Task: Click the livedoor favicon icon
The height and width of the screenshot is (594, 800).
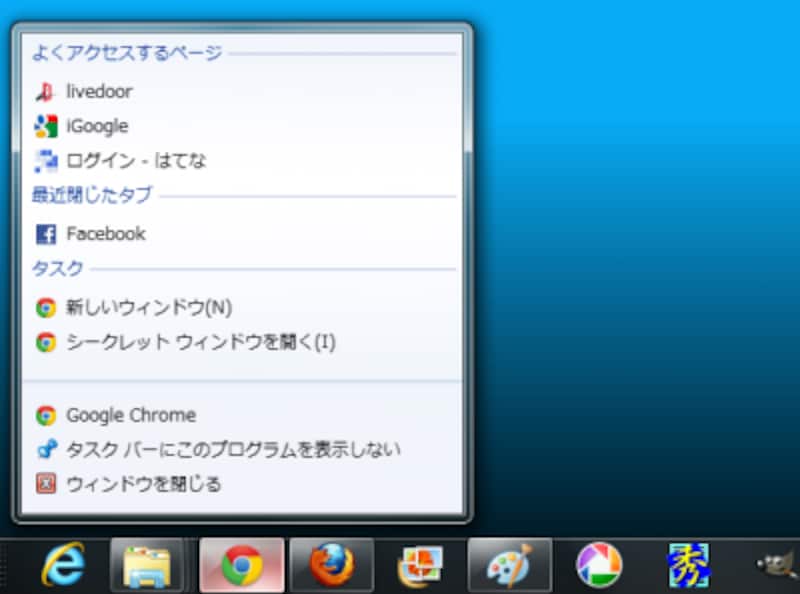Action: tap(45, 92)
